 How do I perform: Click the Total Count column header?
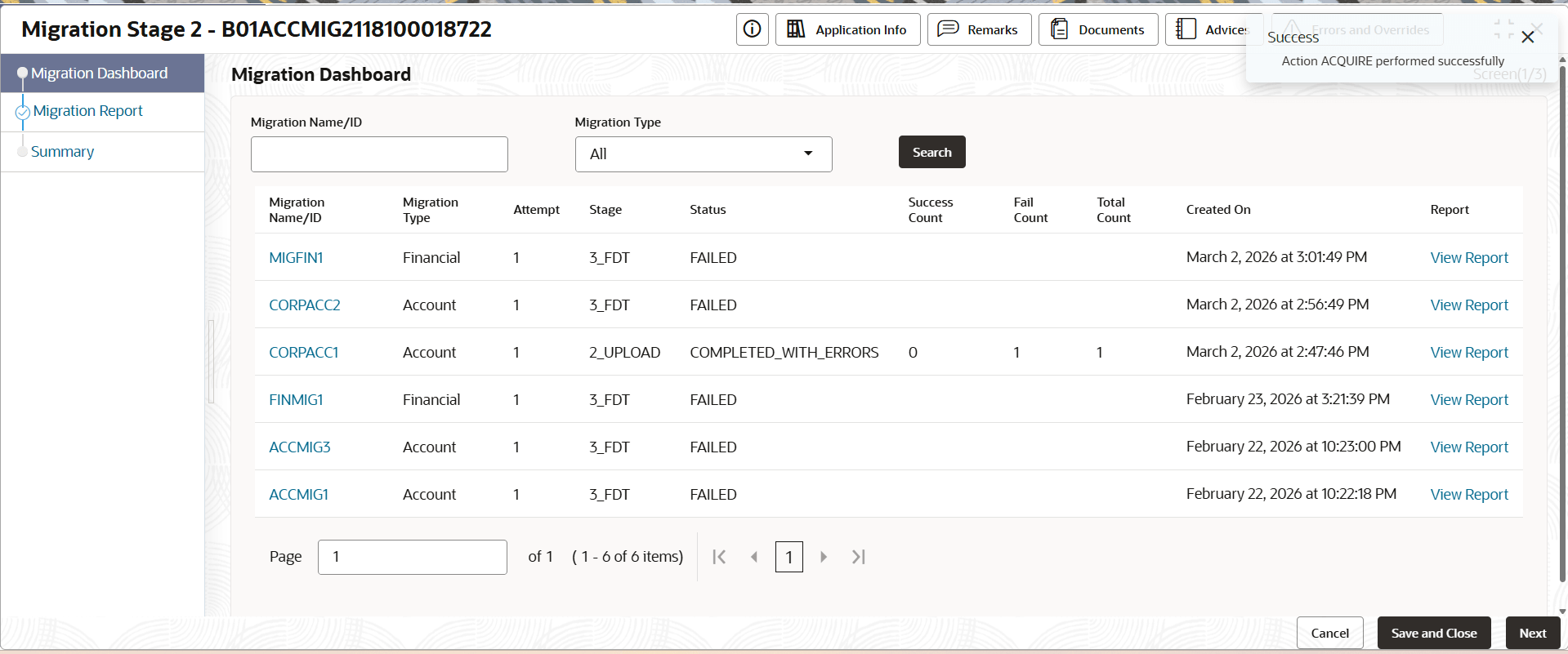tap(1114, 210)
